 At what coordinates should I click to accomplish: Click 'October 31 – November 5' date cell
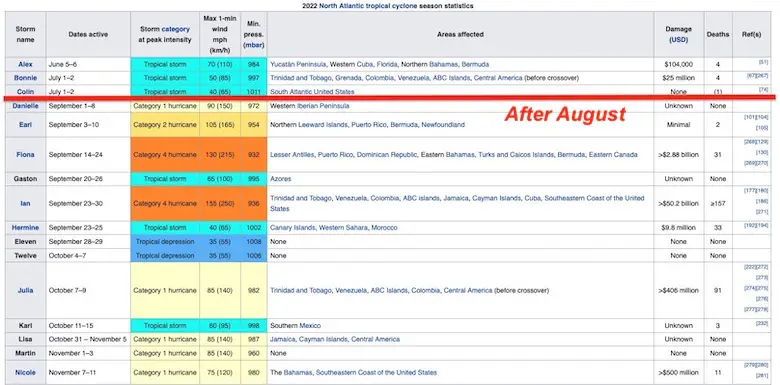click(88, 339)
